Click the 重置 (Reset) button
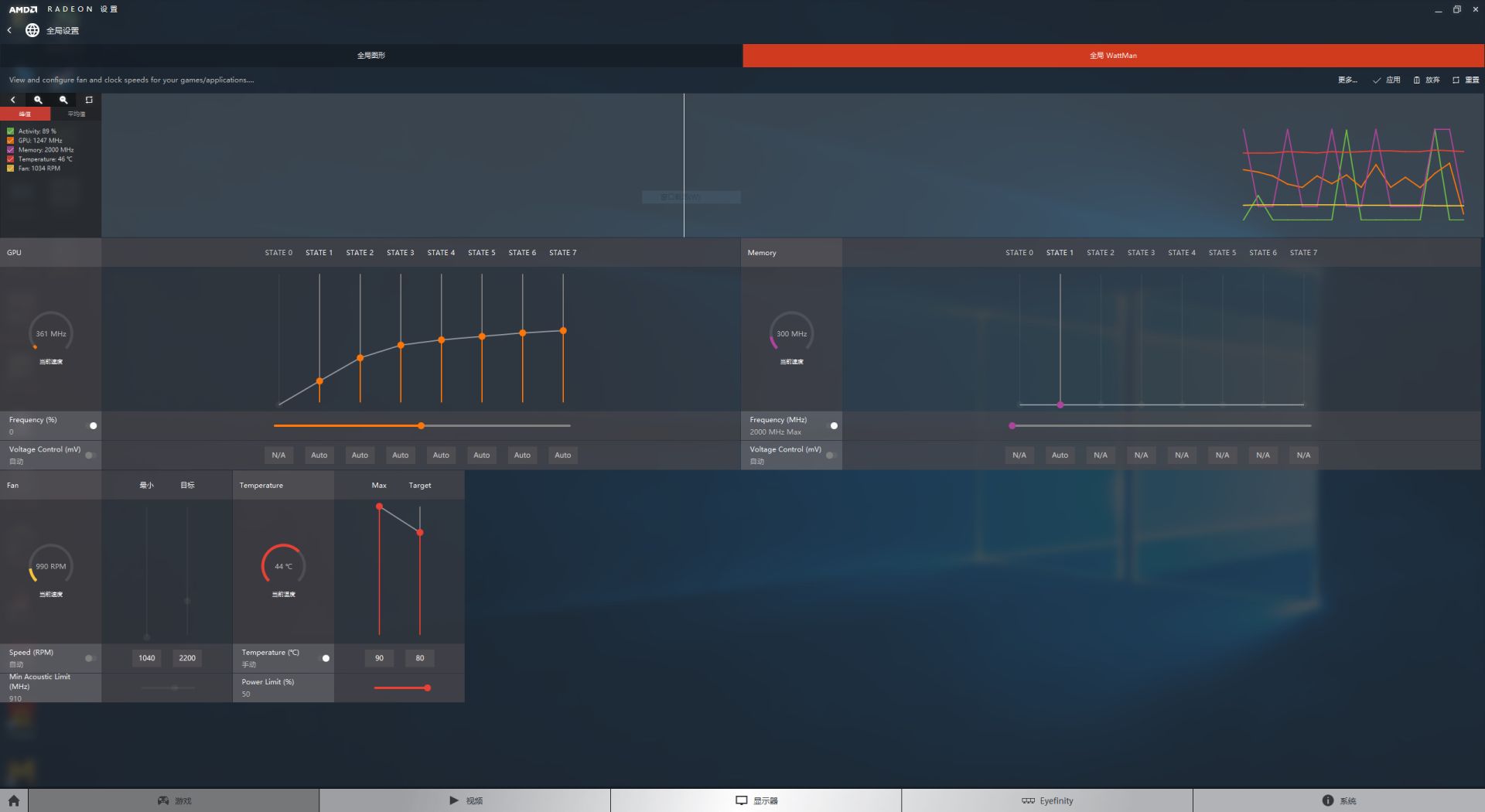1485x812 pixels. pyautogui.click(x=1466, y=80)
